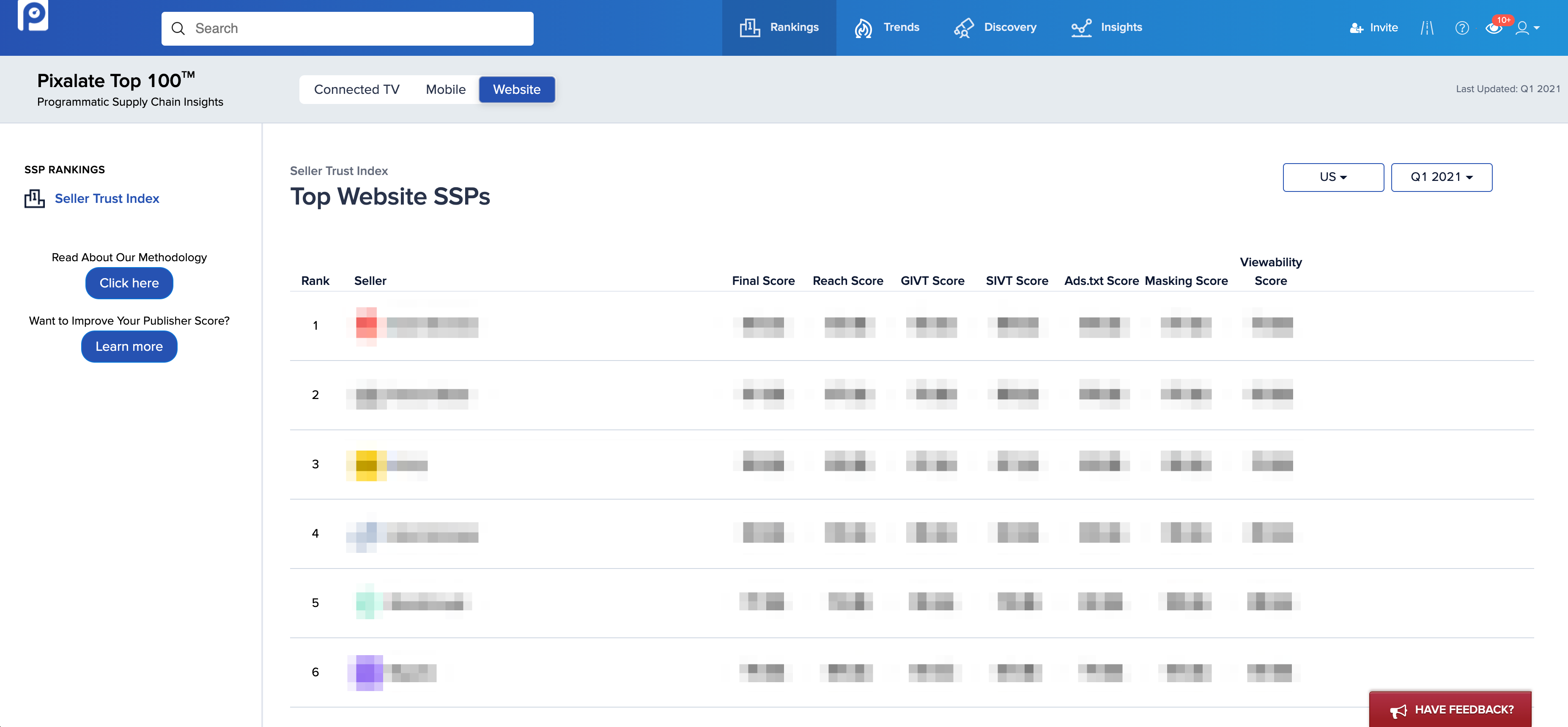Image resolution: width=1568 pixels, height=727 pixels.
Task: Select the Website tab
Action: pyautogui.click(x=517, y=90)
